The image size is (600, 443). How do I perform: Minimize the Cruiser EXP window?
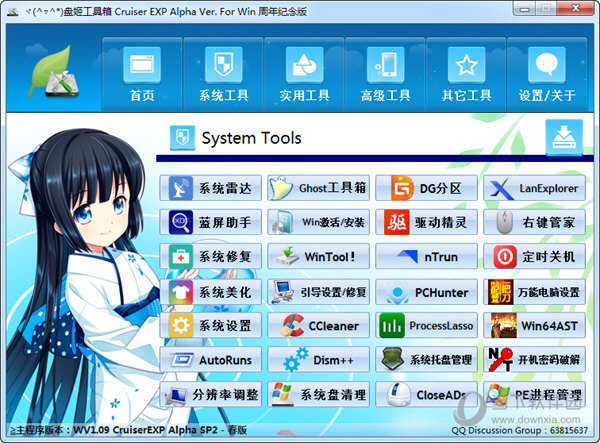(525, 9)
